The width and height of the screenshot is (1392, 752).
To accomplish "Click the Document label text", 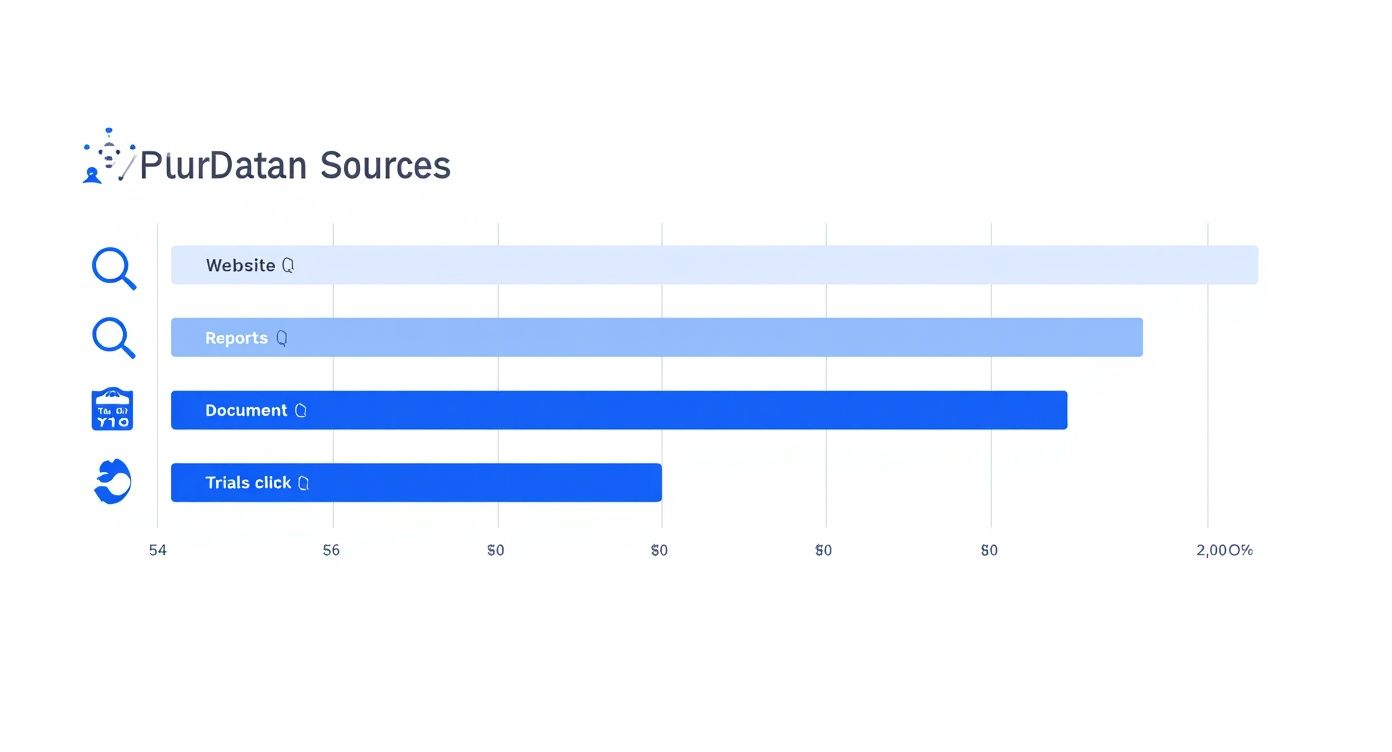I will (x=246, y=411).
